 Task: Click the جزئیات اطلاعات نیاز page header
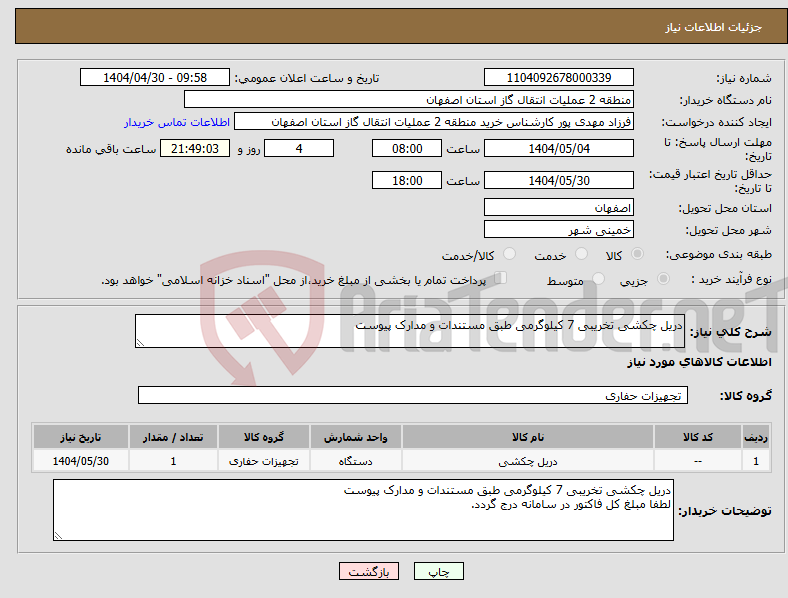pos(714,27)
